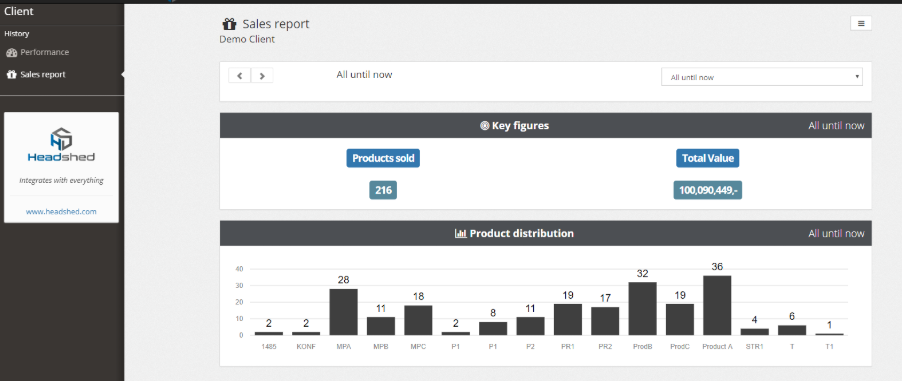
Task: Click the 'STR1' axis label
Action: tap(754, 347)
